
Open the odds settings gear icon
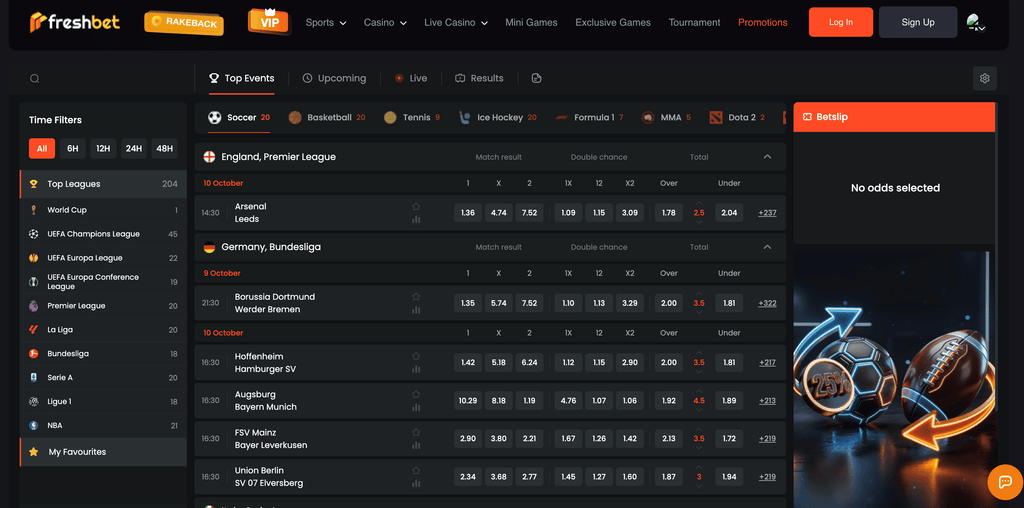(984, 78)
